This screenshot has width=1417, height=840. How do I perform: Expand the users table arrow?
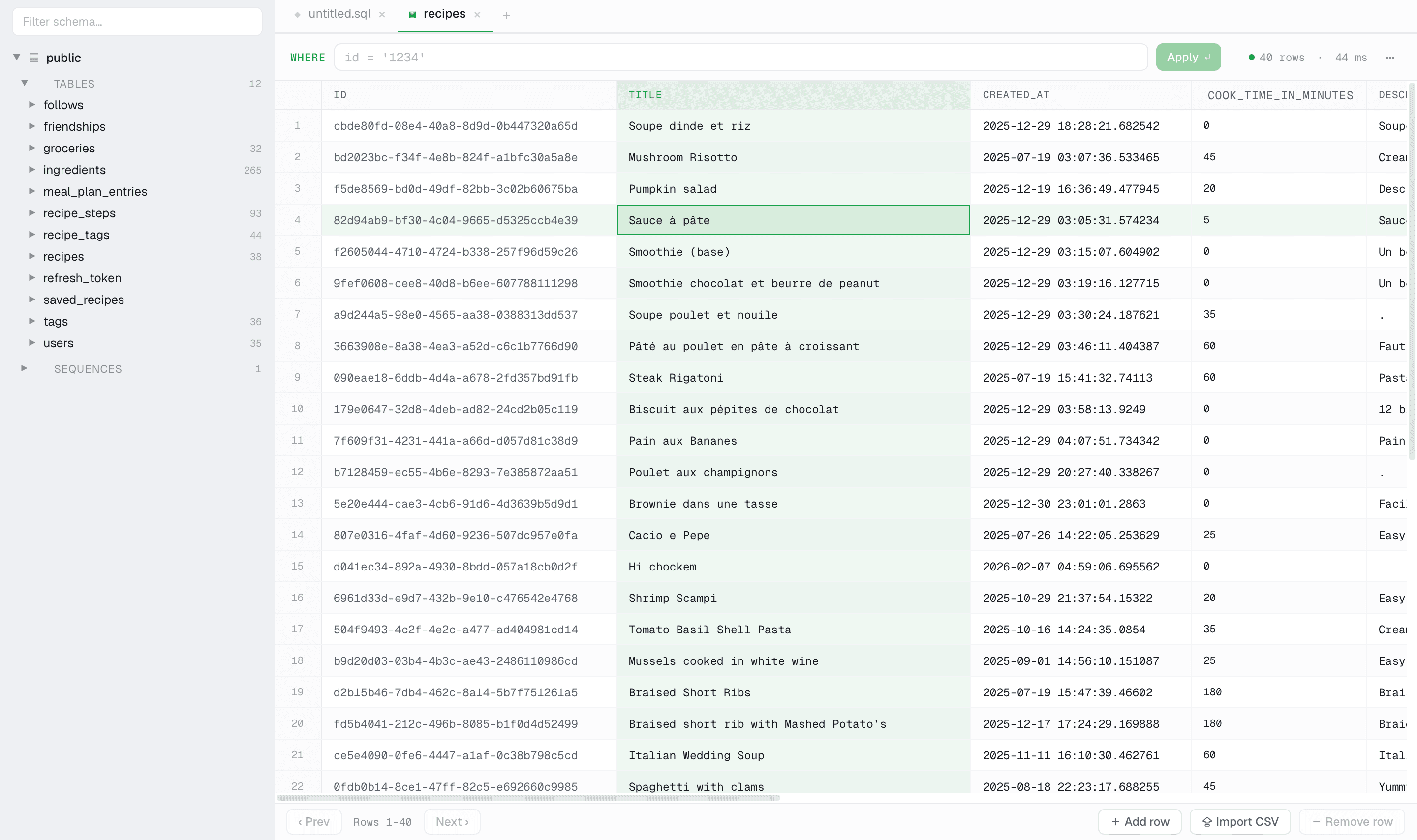[x=32, y=343]
